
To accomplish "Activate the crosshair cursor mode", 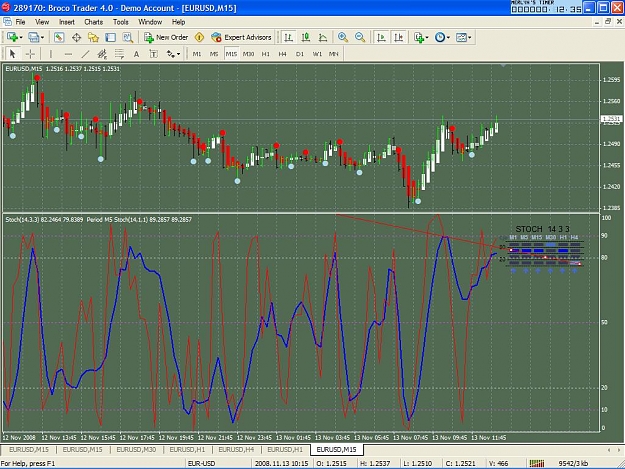I will click(30, 54).
